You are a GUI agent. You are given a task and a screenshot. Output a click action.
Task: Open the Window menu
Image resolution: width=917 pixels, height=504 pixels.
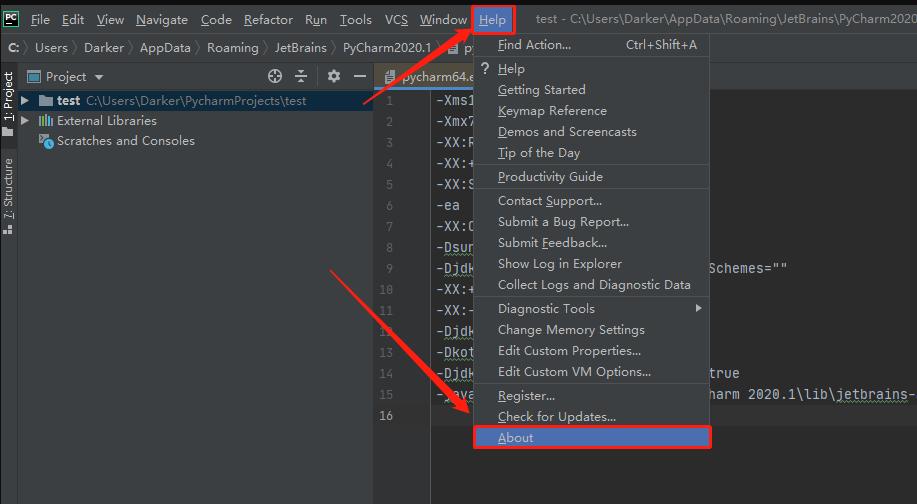pyautogui.click(x=443, y=20)
